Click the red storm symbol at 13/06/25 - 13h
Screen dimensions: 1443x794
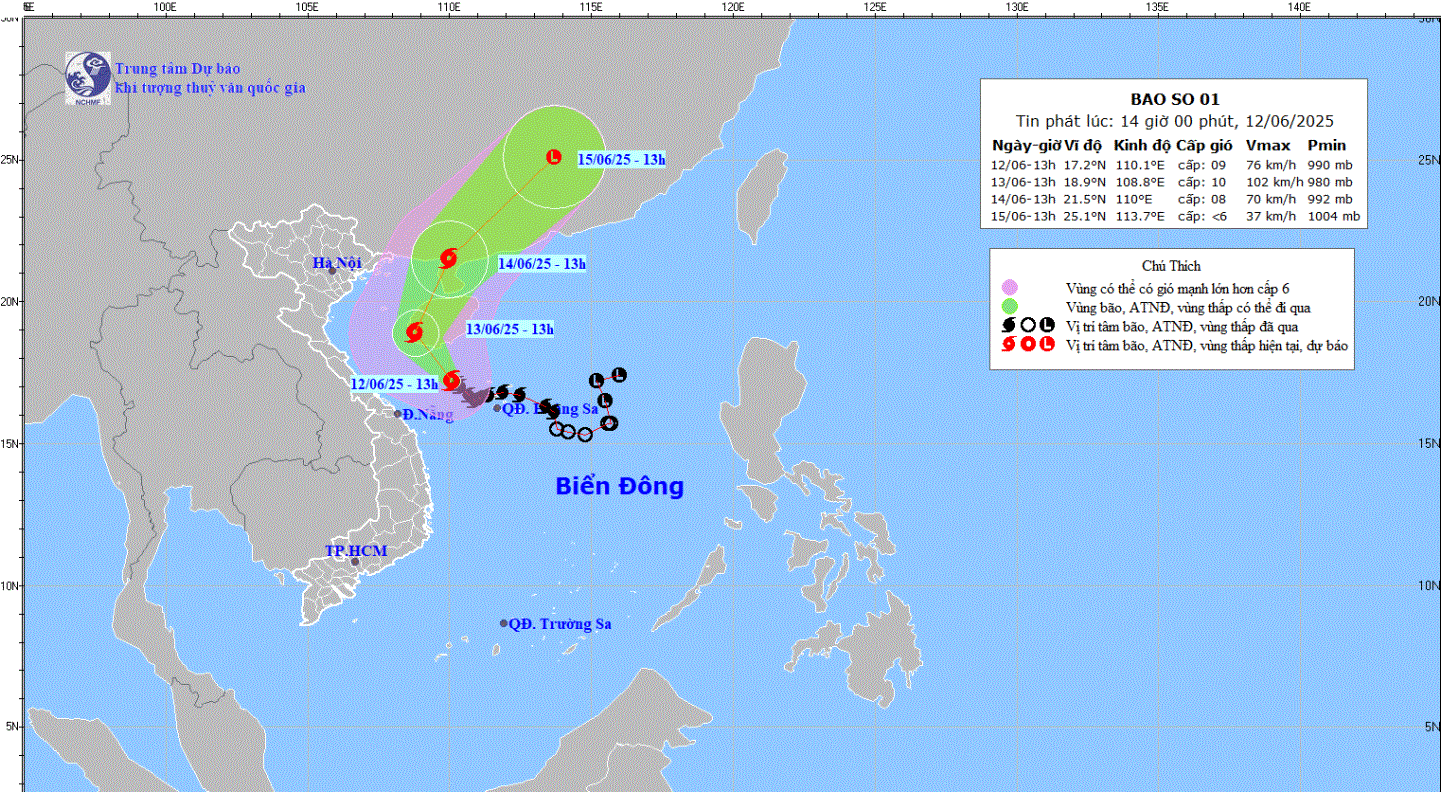pyautogui.click(x=414, y=332)
